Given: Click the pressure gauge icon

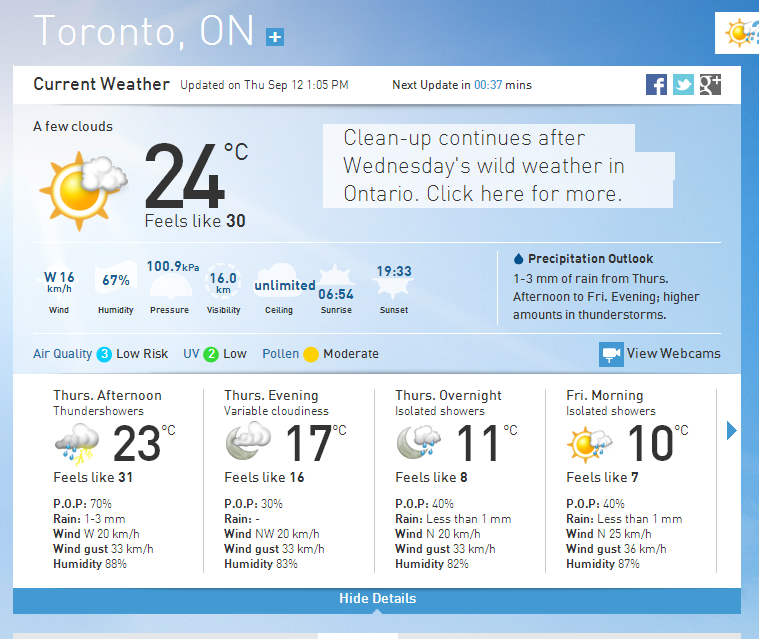Looking at the screenshot, I should point(170,286).
